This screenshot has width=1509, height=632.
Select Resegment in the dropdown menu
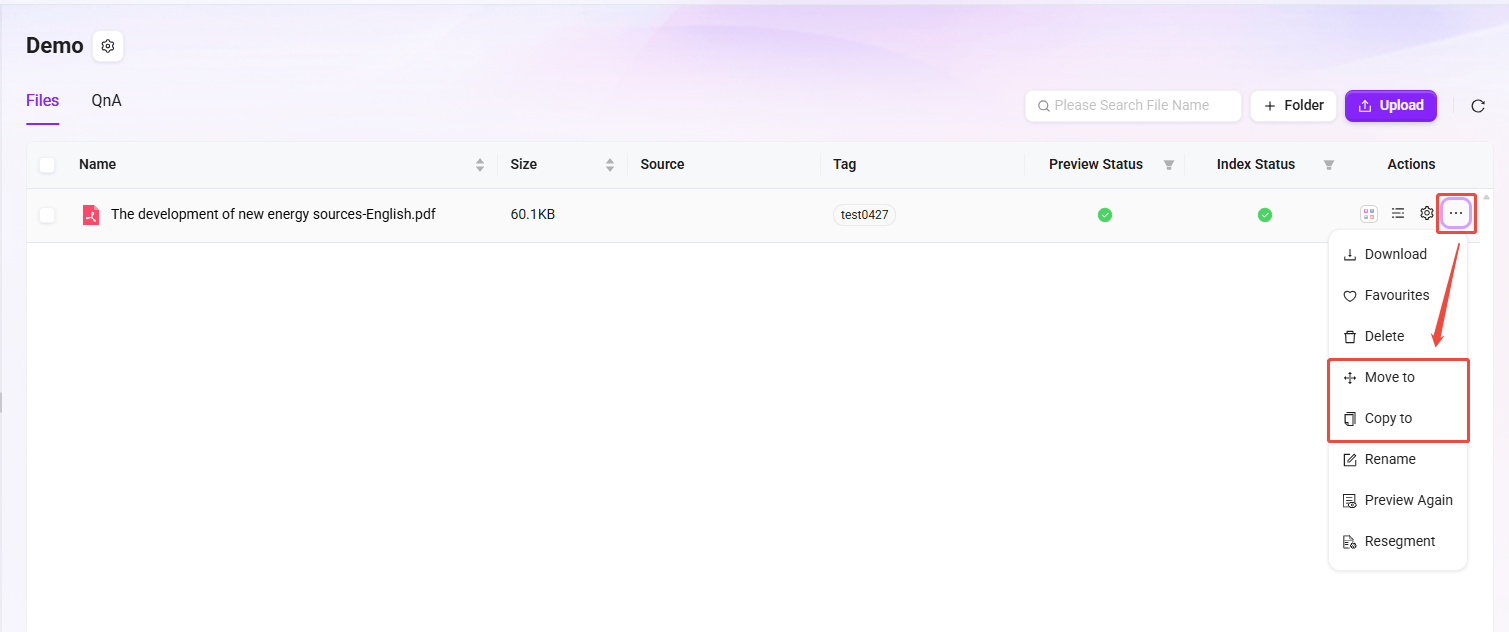point(1398,541)
